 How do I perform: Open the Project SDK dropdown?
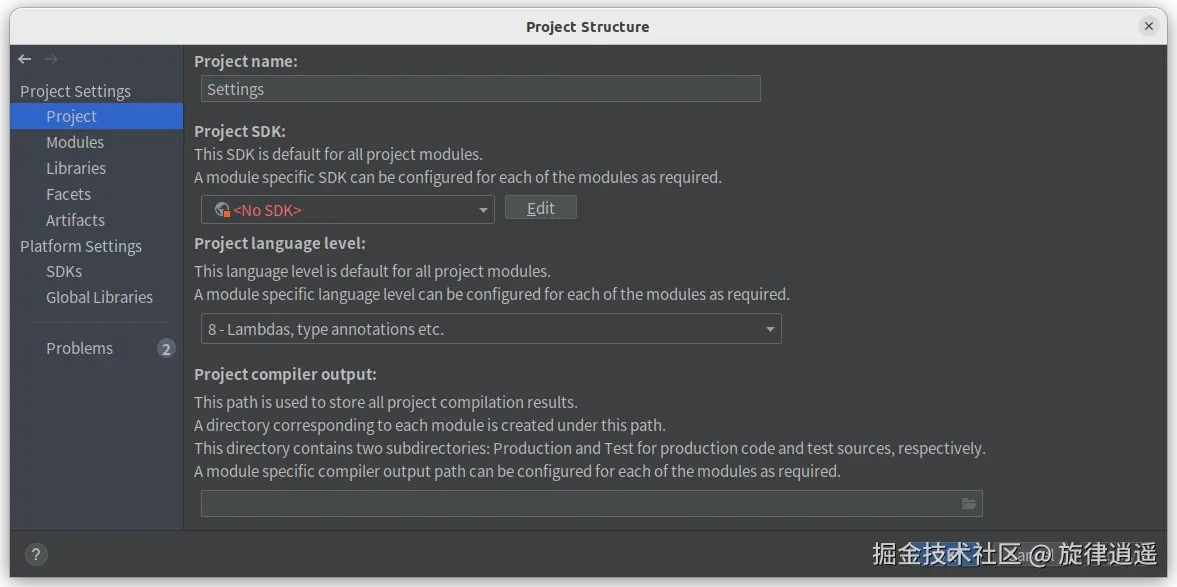tap(346, 210)
